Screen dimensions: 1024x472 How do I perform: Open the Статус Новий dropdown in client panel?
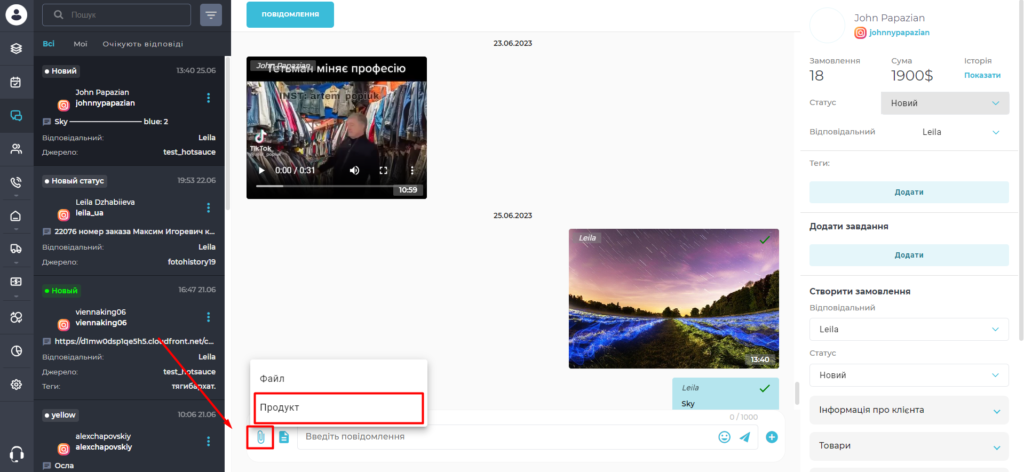tap(944, 103)
